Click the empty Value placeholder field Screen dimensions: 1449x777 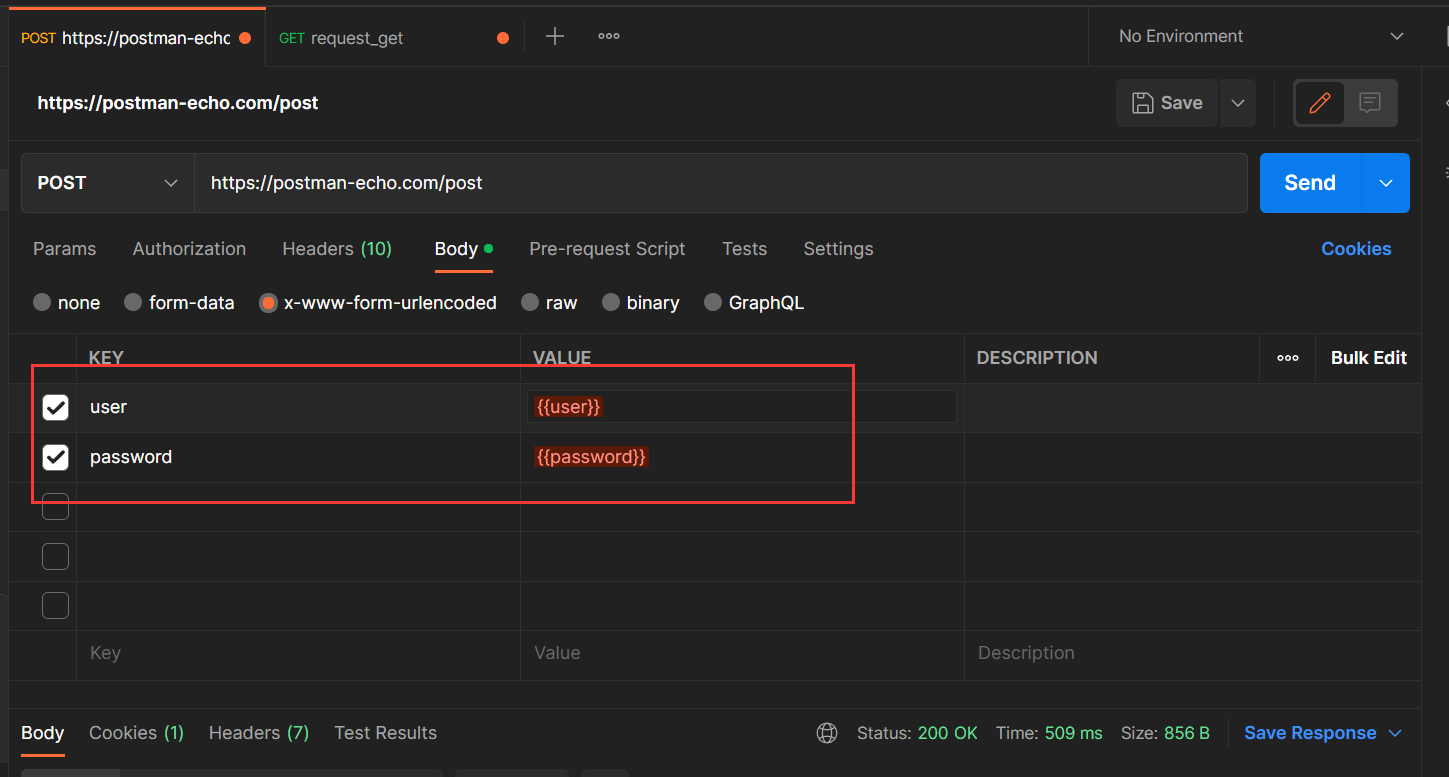(742, 653)
